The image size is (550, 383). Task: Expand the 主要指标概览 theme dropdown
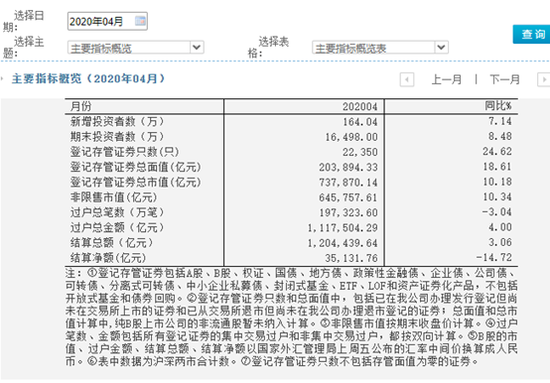click(x=196, y=47)
